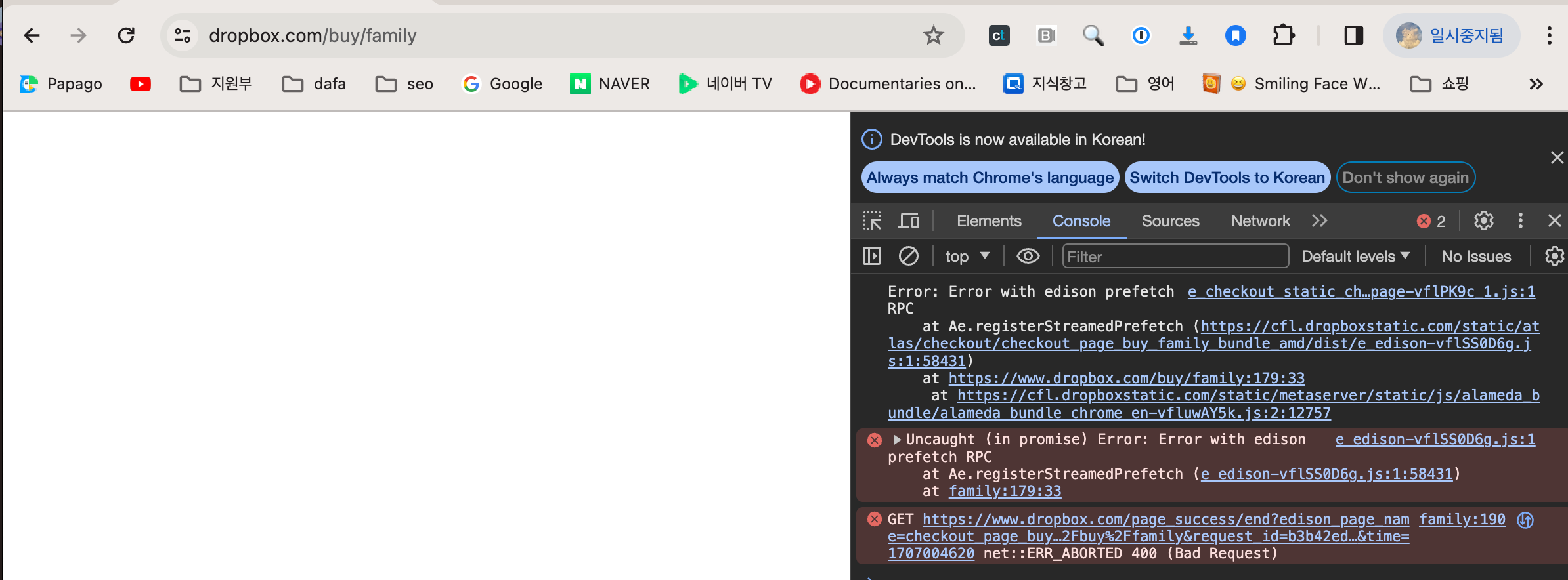Open the DevTools customize three-dot menu

pos(1520,221)
